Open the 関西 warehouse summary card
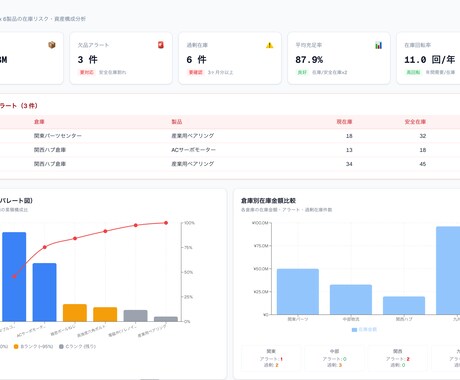 397,358
